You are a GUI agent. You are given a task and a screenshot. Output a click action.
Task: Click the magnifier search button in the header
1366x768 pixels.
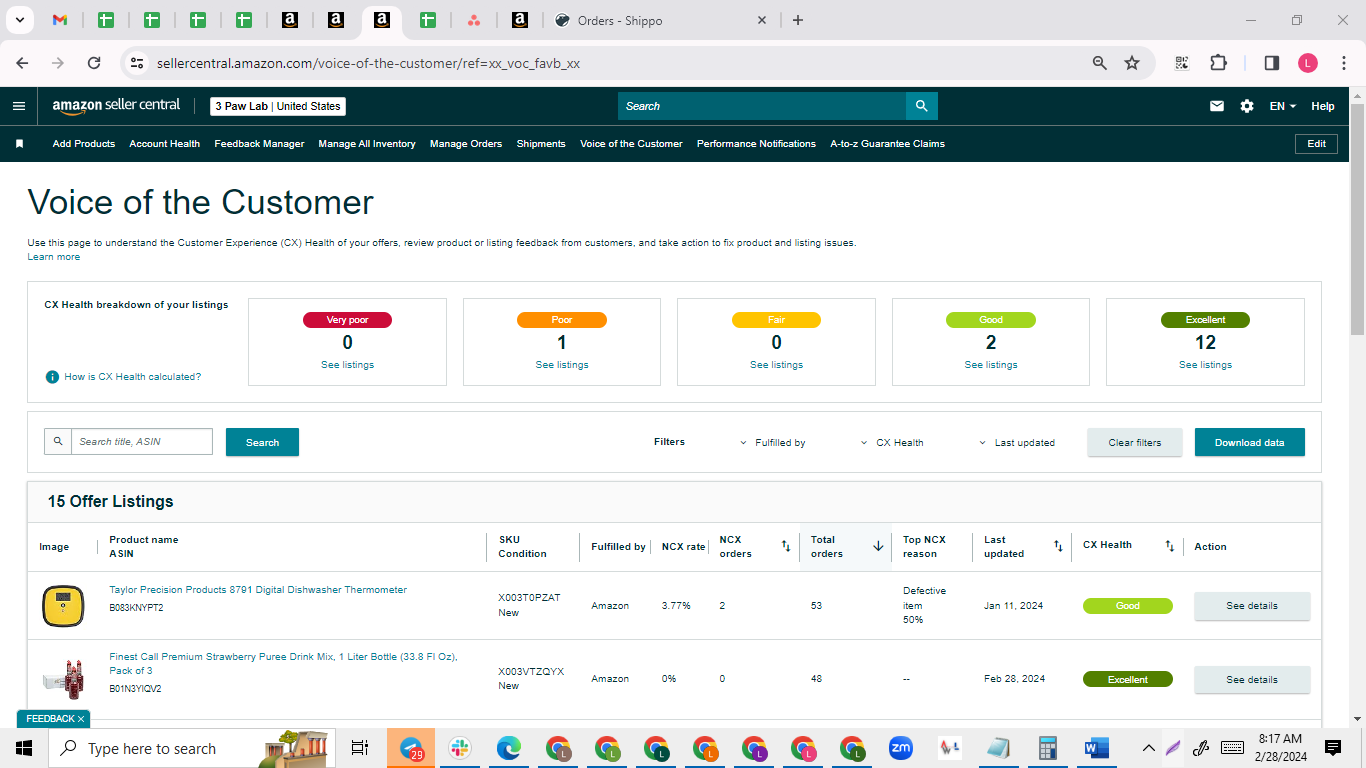tap(921, 106)
